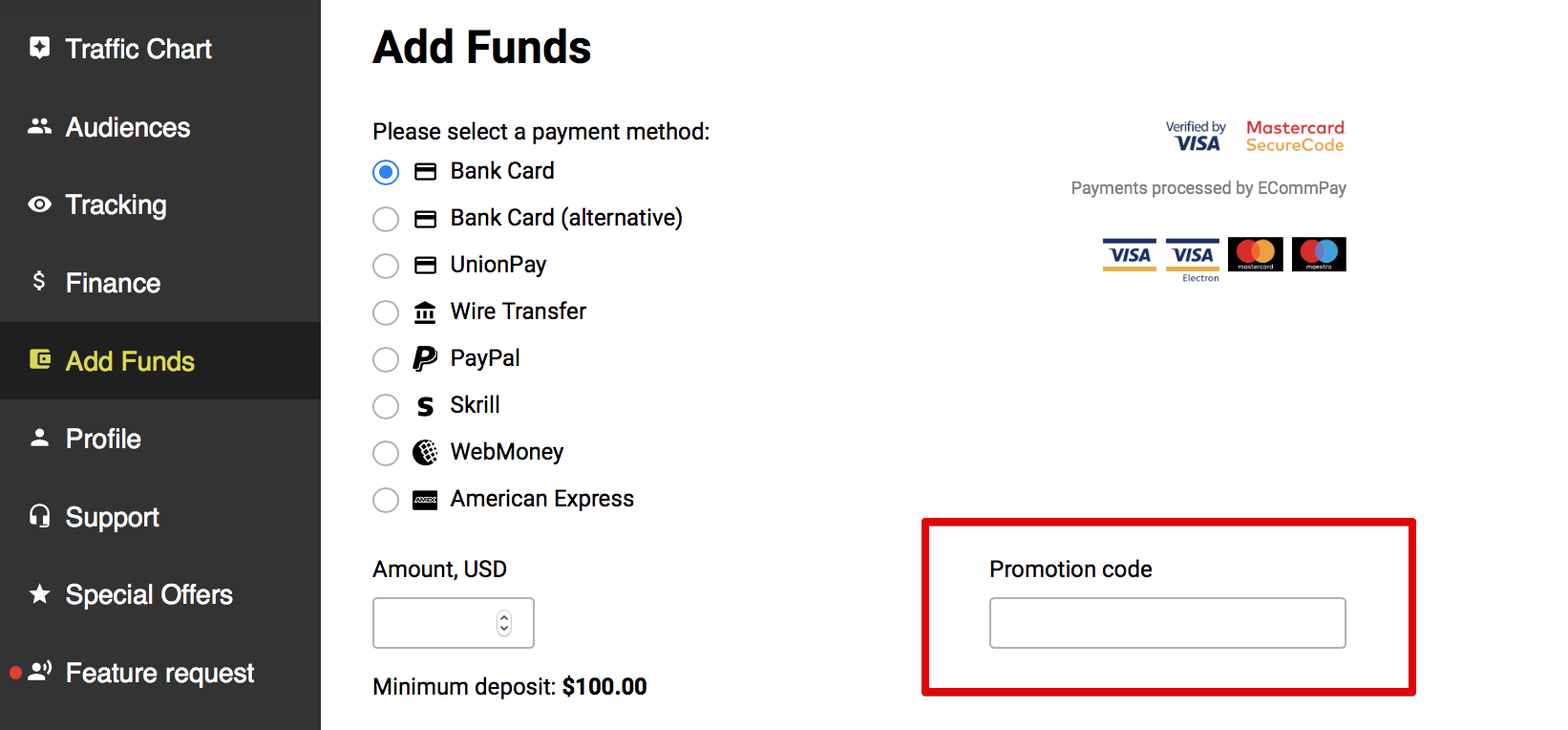Click the Add Funds wallet icon
The height and width of the screenshot is (730, 1568).
(x=40, y=359)
